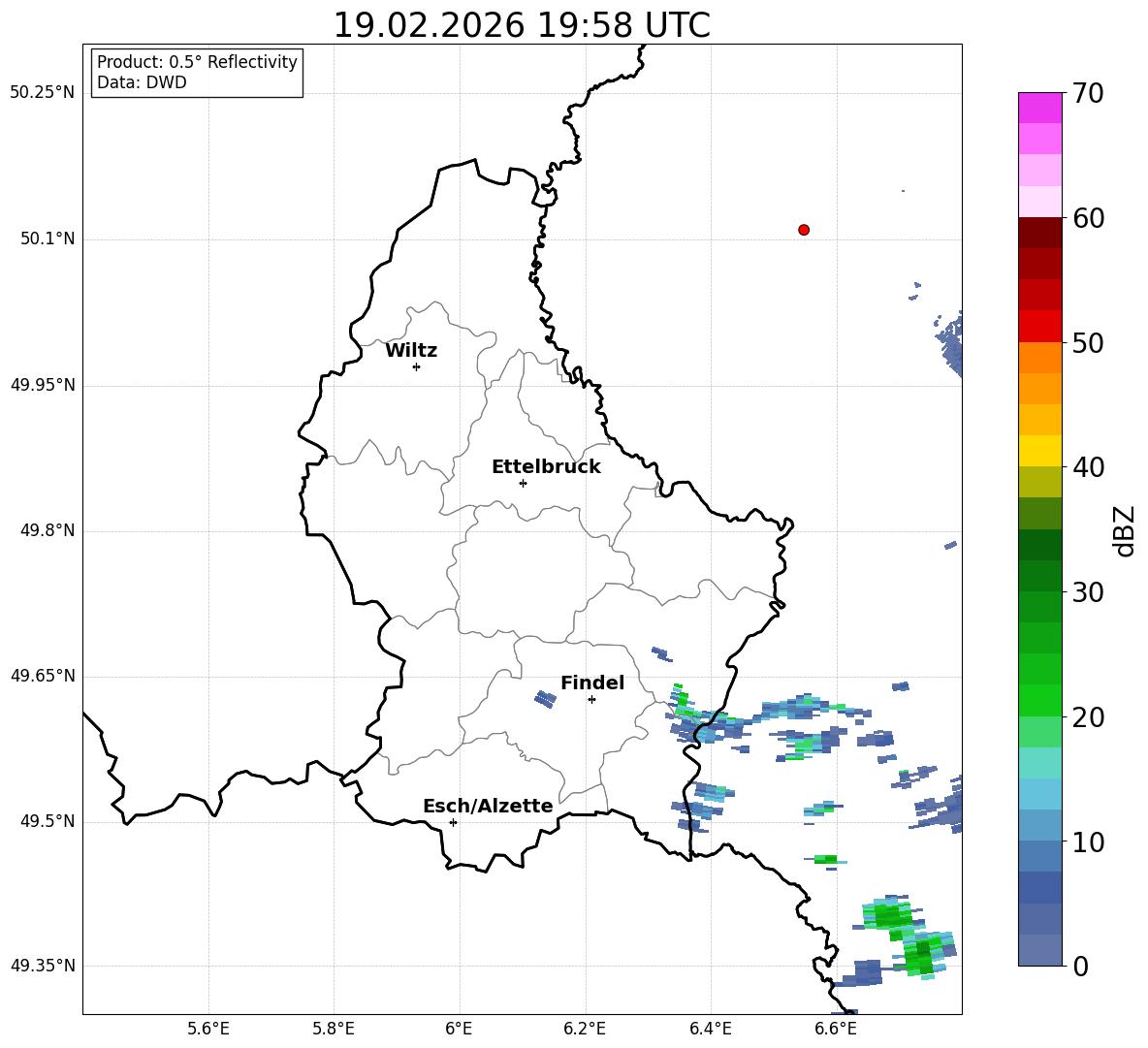Viewport: 1148px width, 1048px height.
Task: Click the red radar site marker
Action: 804,230
